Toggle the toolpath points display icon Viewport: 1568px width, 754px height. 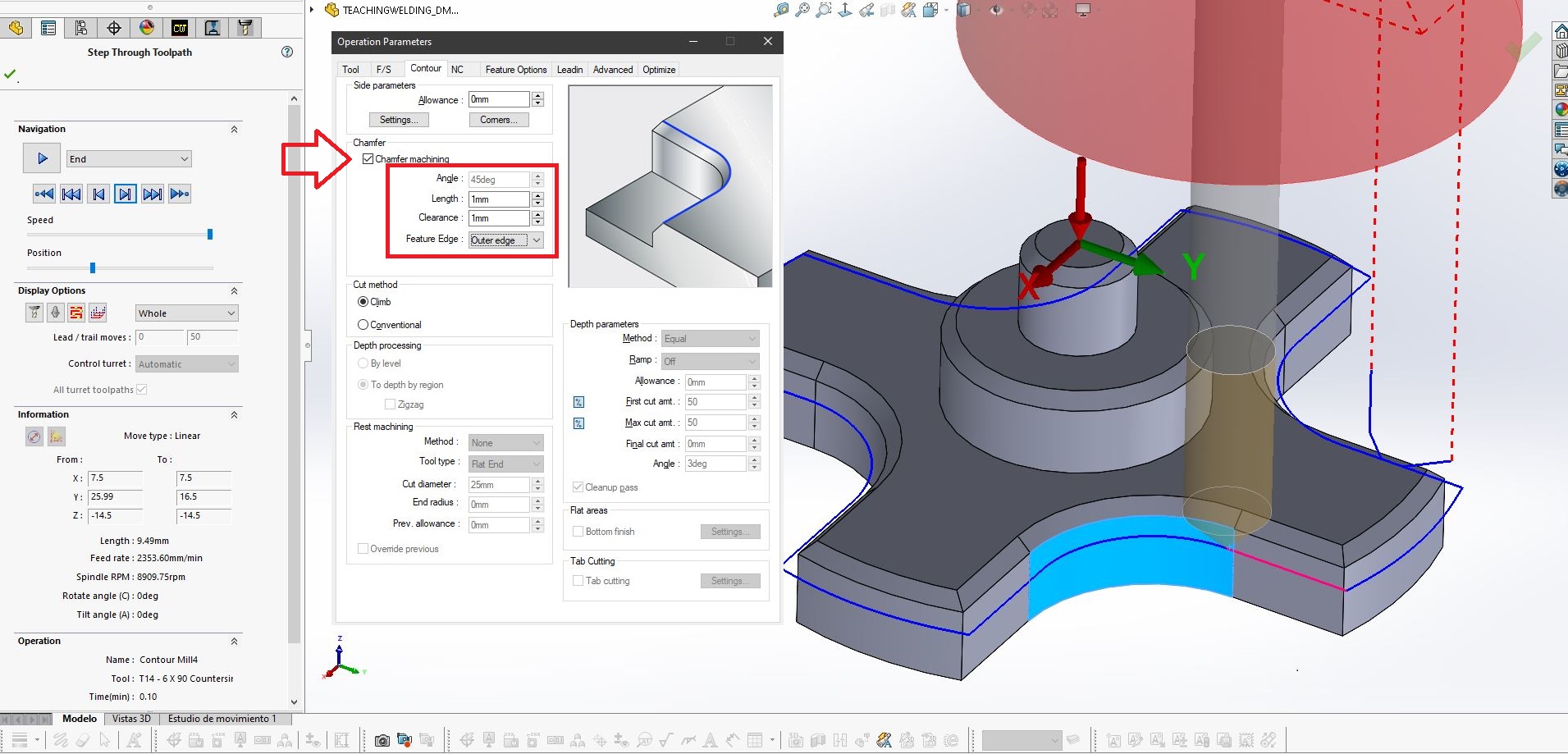[98, 313]
